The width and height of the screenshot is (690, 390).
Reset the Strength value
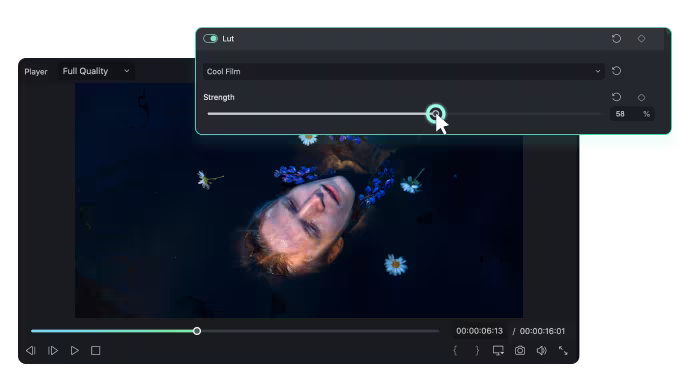tap(616, 97)
